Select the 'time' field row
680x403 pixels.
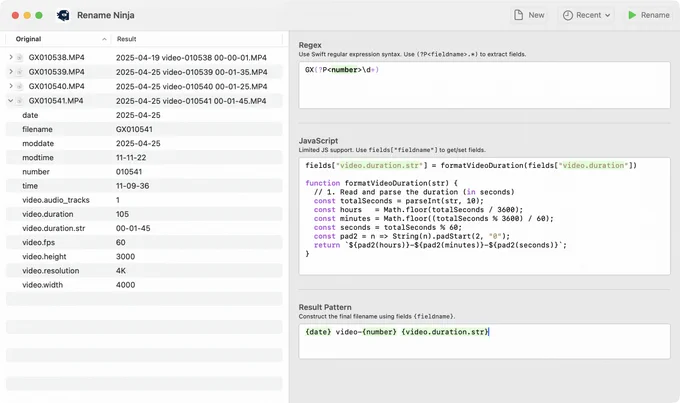coord(144,186)
